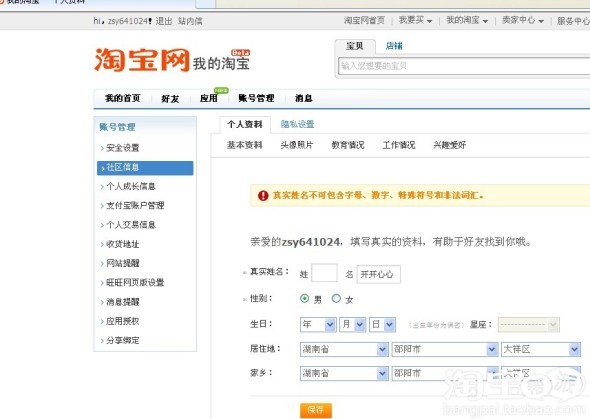The width and height of the screenshot is (590, 419).
Task: Open the 教育情况 sub-tab
Action: [x=348, y=145]
